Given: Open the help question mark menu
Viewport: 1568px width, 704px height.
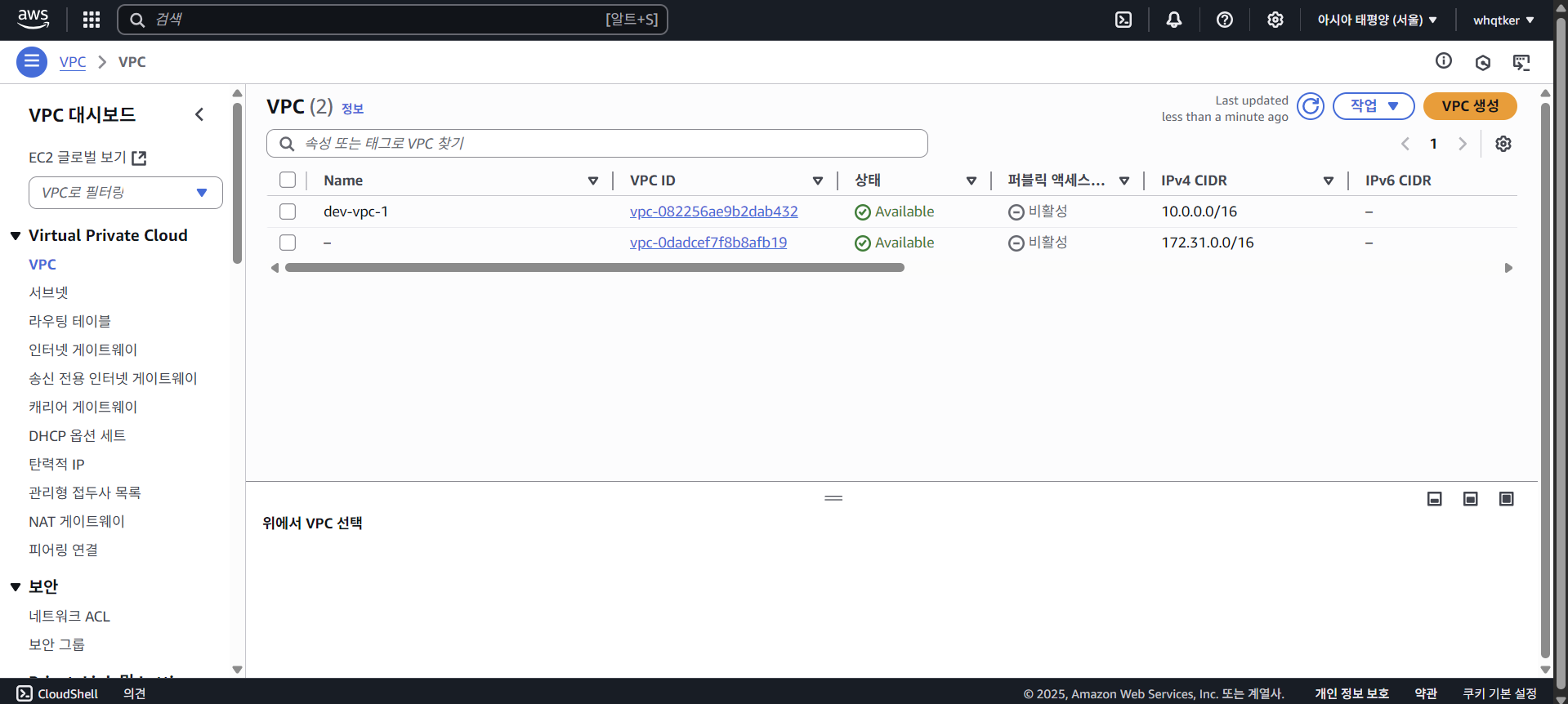Looking at the screenshot, I should tap(1225, 20).
